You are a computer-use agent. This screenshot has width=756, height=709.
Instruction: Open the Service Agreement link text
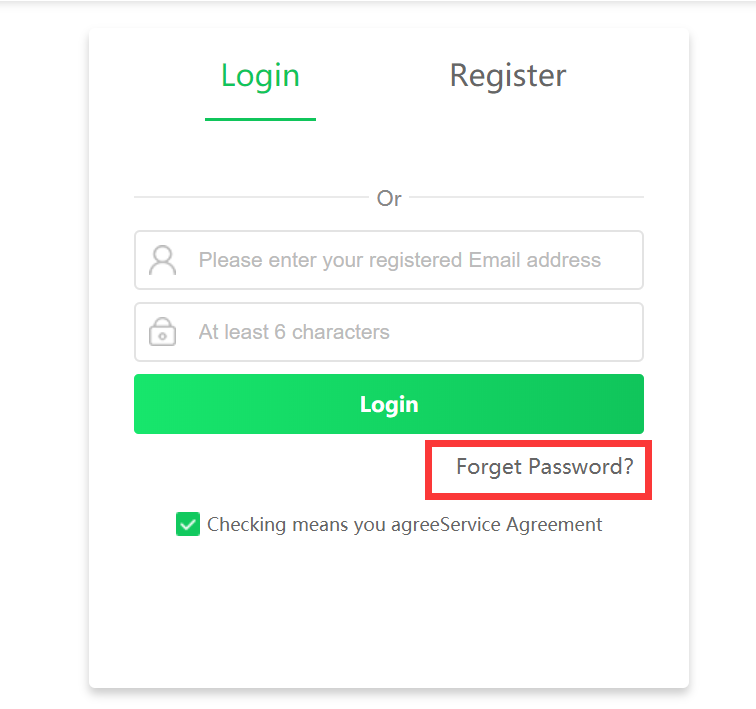[521, 524]
